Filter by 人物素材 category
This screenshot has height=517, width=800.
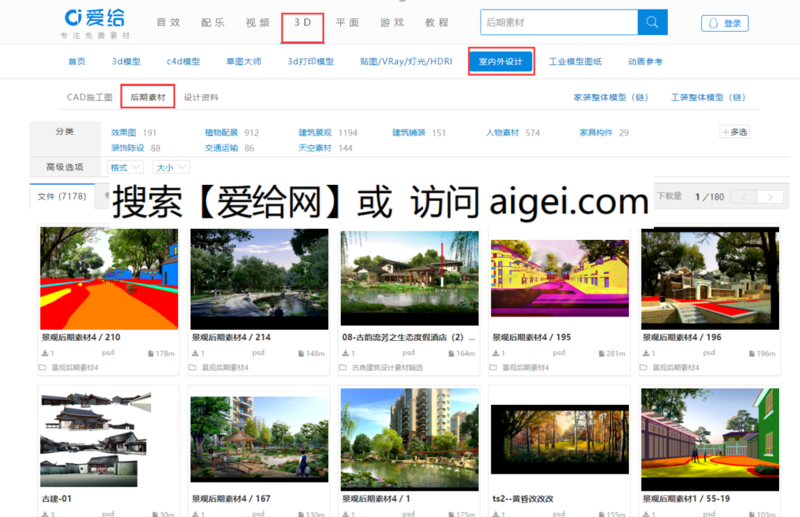click(503, 133)
